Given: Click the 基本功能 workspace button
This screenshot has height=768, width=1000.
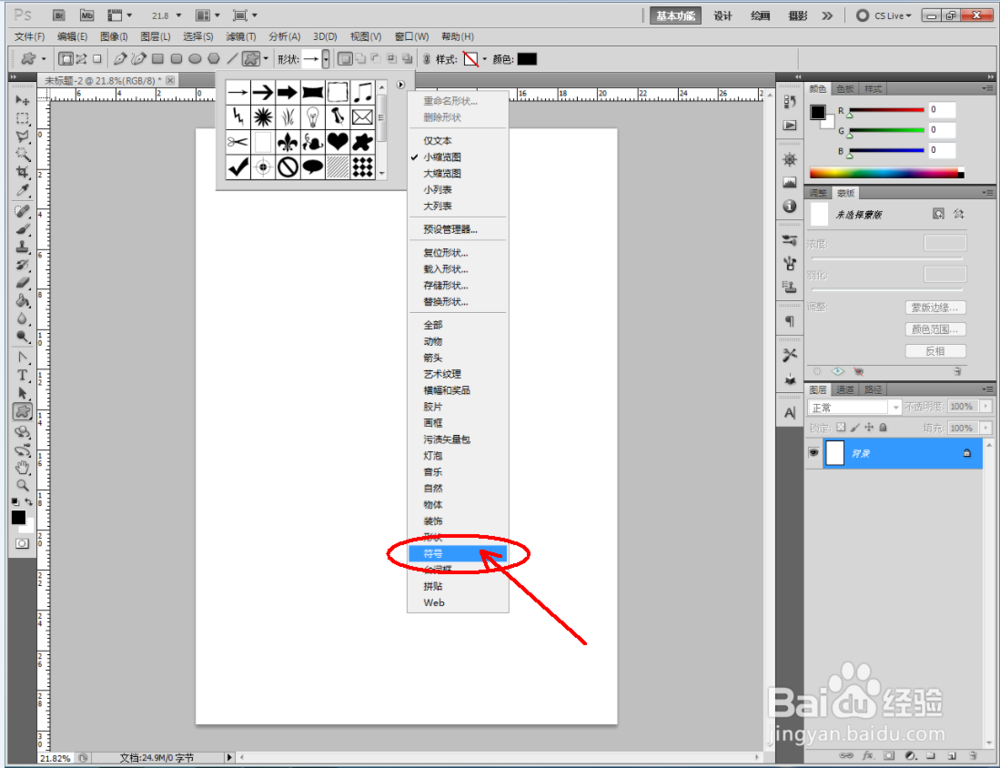Looking at the screenshot, I should 675,16.
